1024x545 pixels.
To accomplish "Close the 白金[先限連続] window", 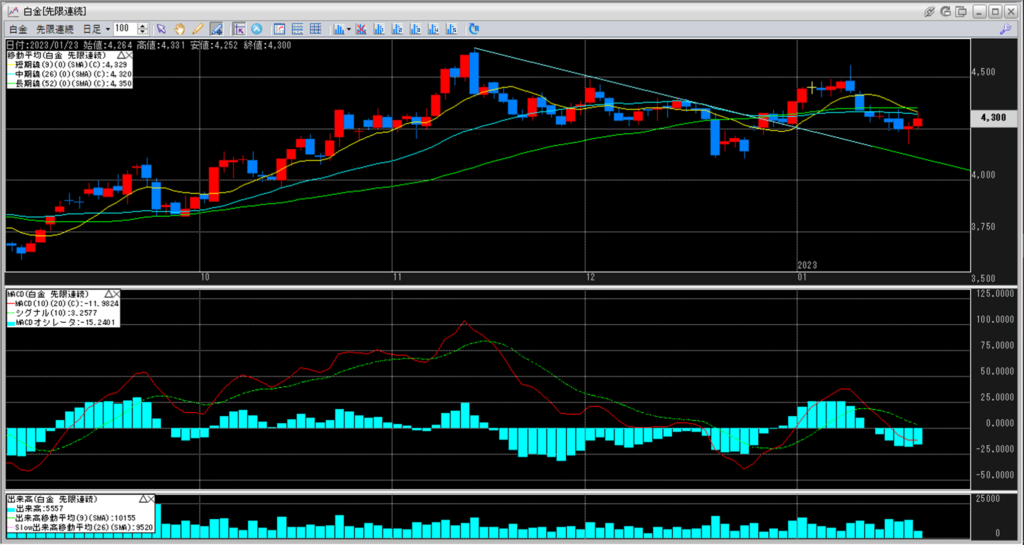I will tap(1010, 11).
